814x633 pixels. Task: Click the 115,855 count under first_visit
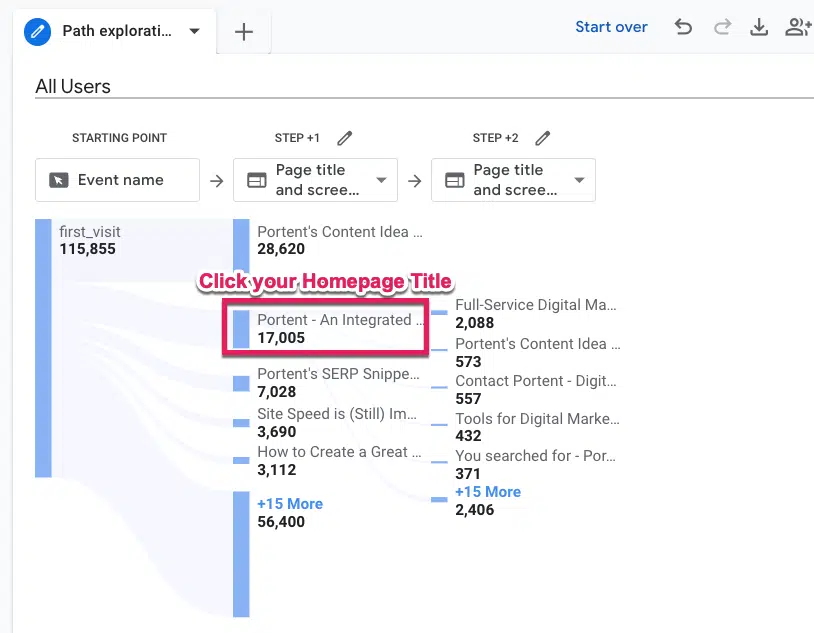pyautogui.click(x=87, y=249)
